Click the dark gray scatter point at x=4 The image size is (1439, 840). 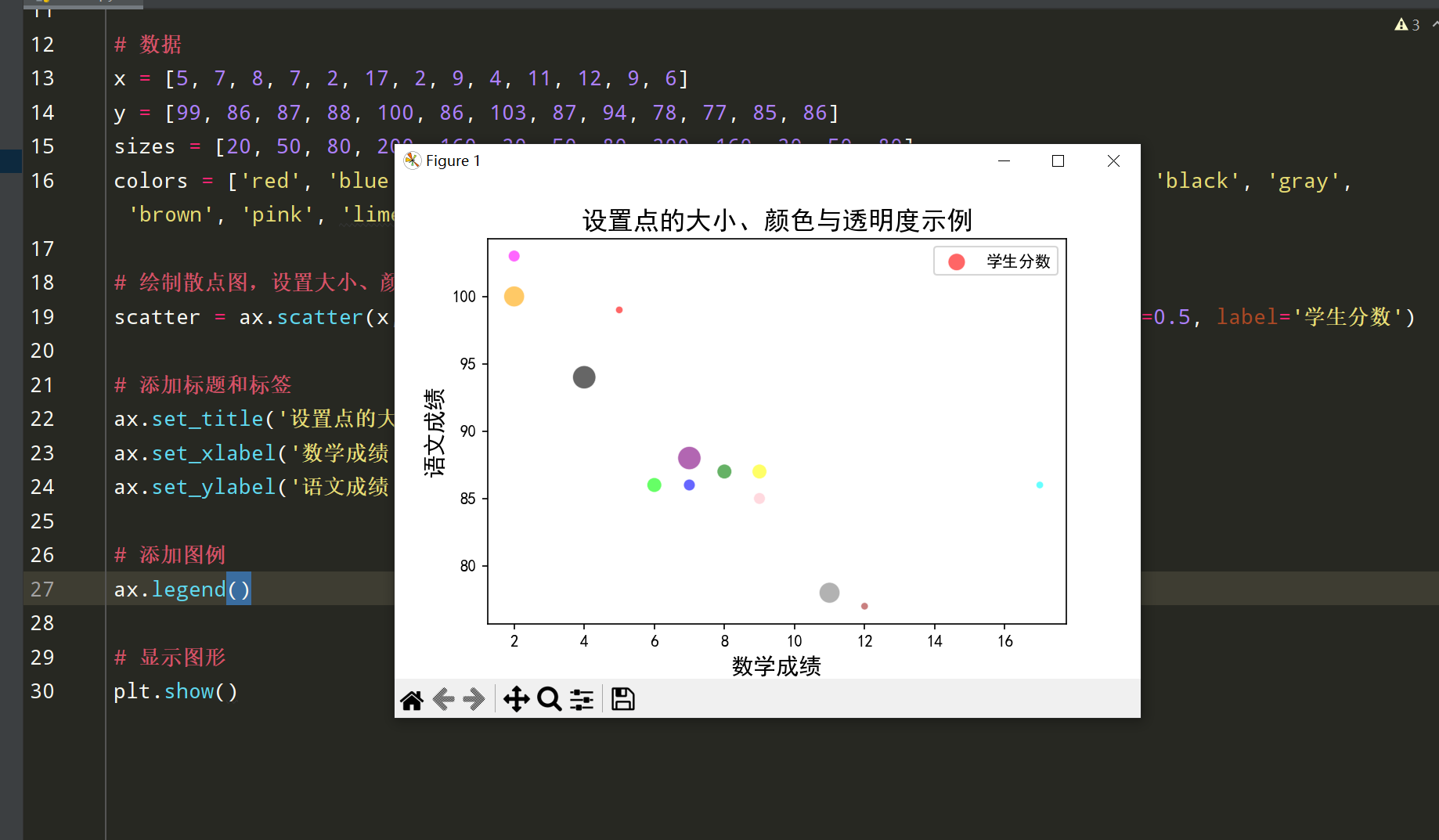[x=584, y=377]
